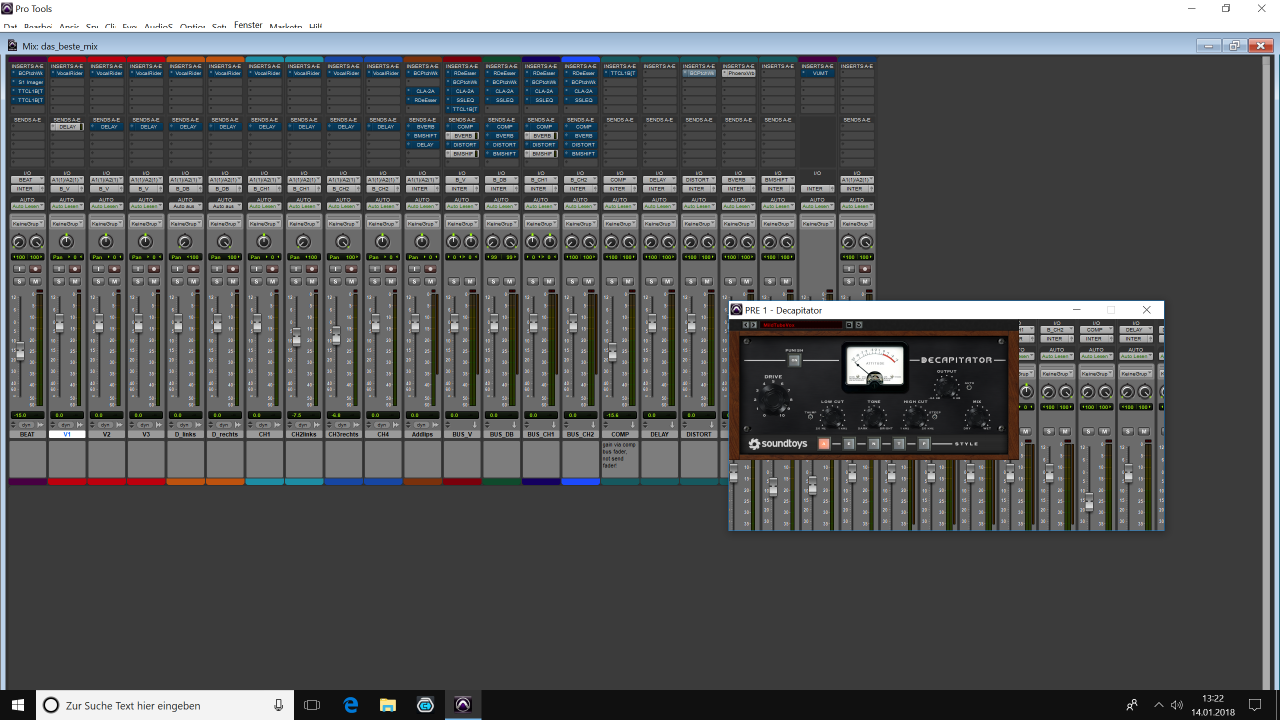Select style P in Decapitator
This screenshot has height=720, width=1280.
924,444
